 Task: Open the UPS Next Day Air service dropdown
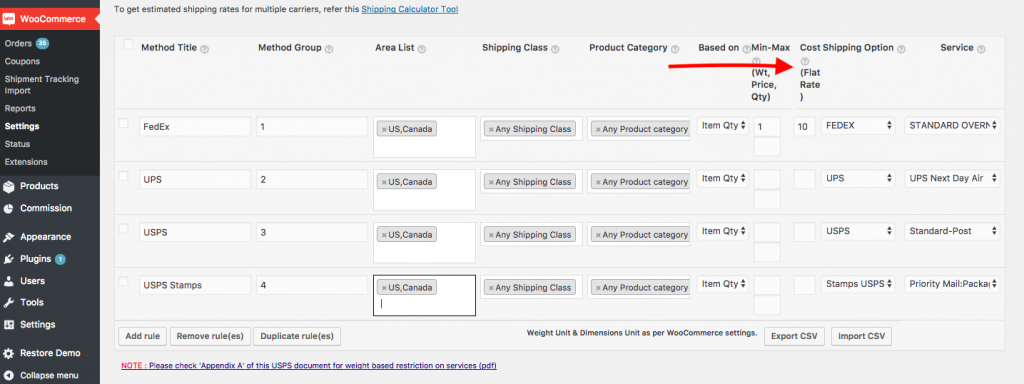coord(952,178)
